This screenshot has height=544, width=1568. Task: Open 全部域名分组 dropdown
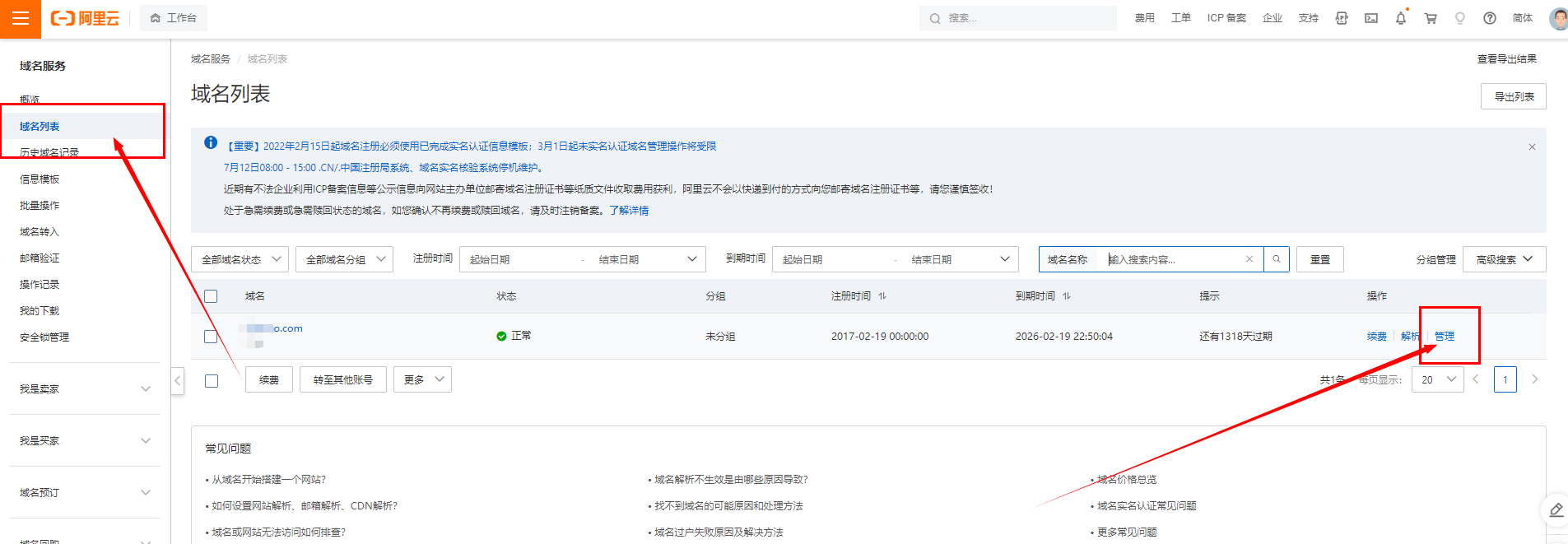[x=344, y=259]
